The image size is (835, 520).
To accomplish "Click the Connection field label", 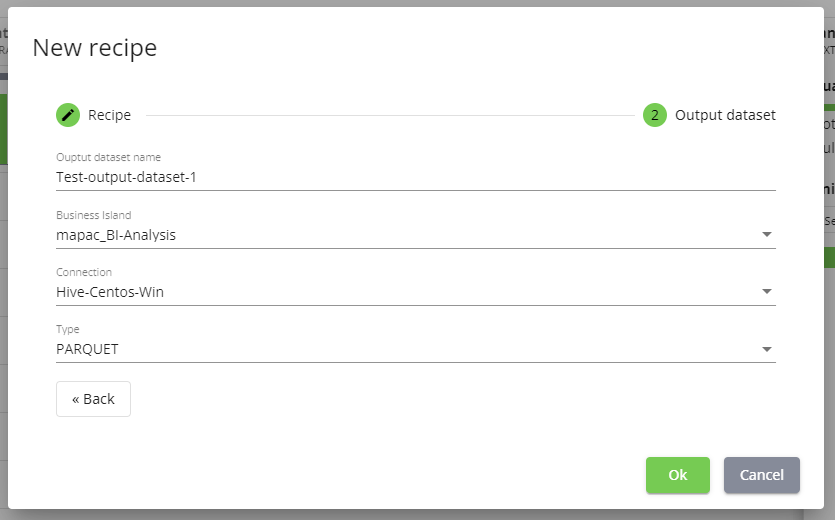I will pos(84,272).
